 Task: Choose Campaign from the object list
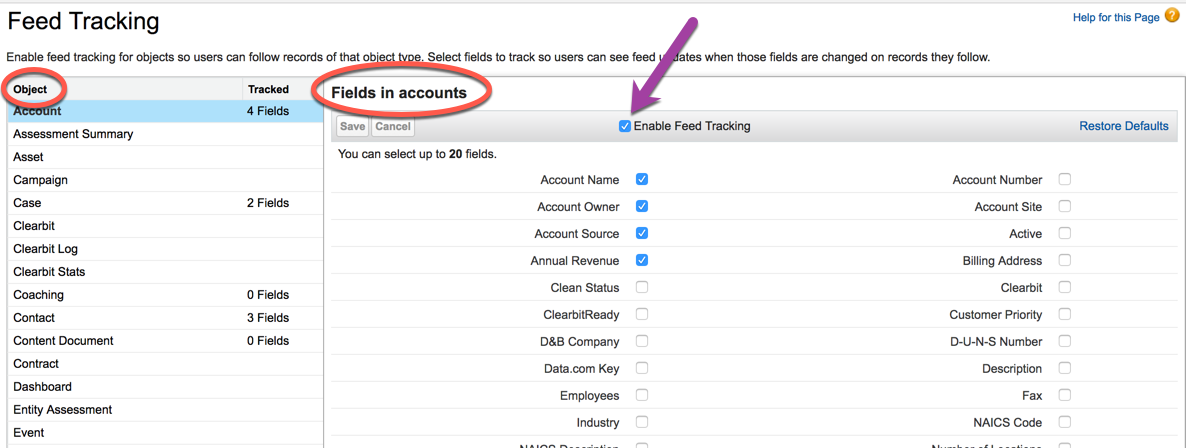click(41, 180)
